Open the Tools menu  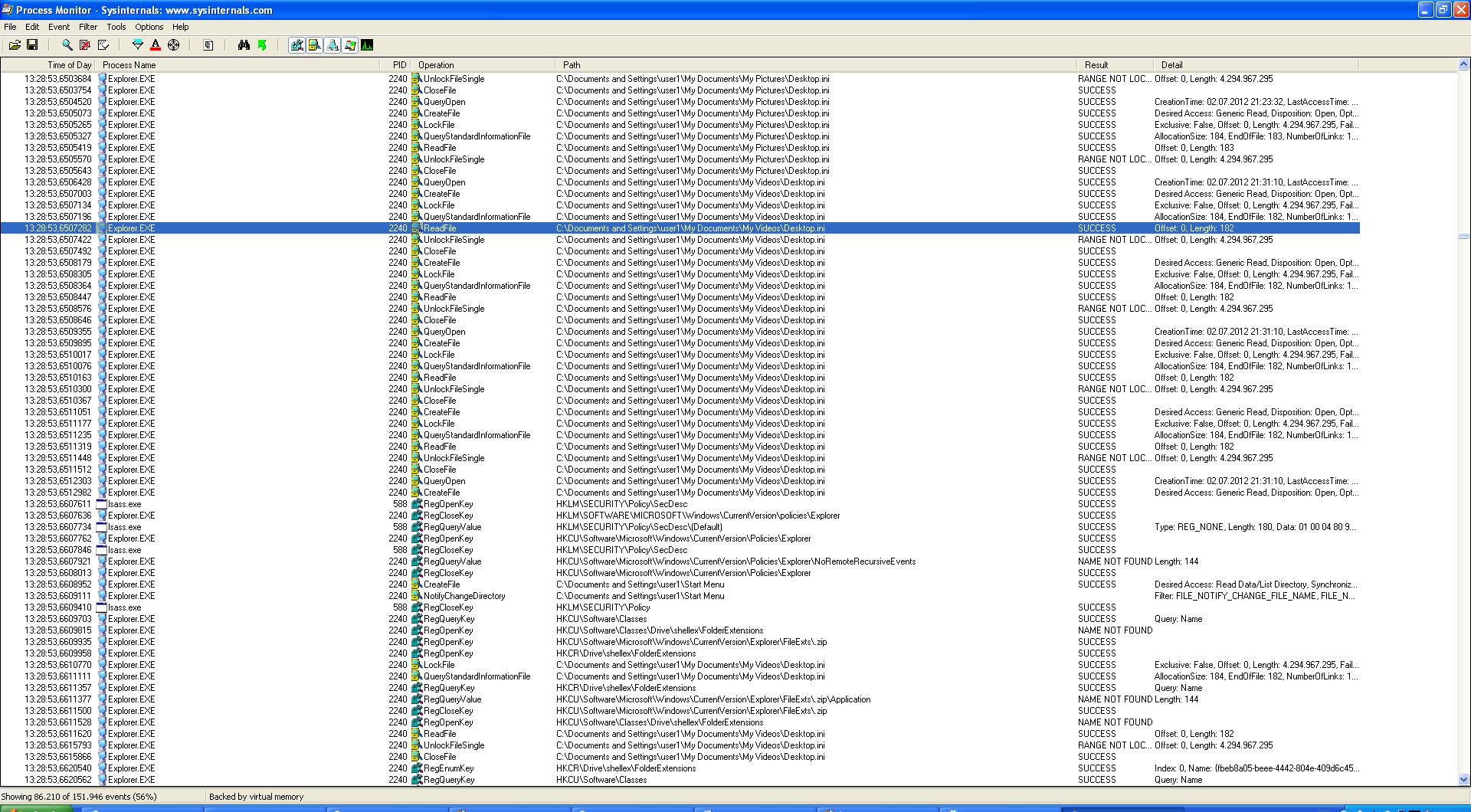[116, 27]
